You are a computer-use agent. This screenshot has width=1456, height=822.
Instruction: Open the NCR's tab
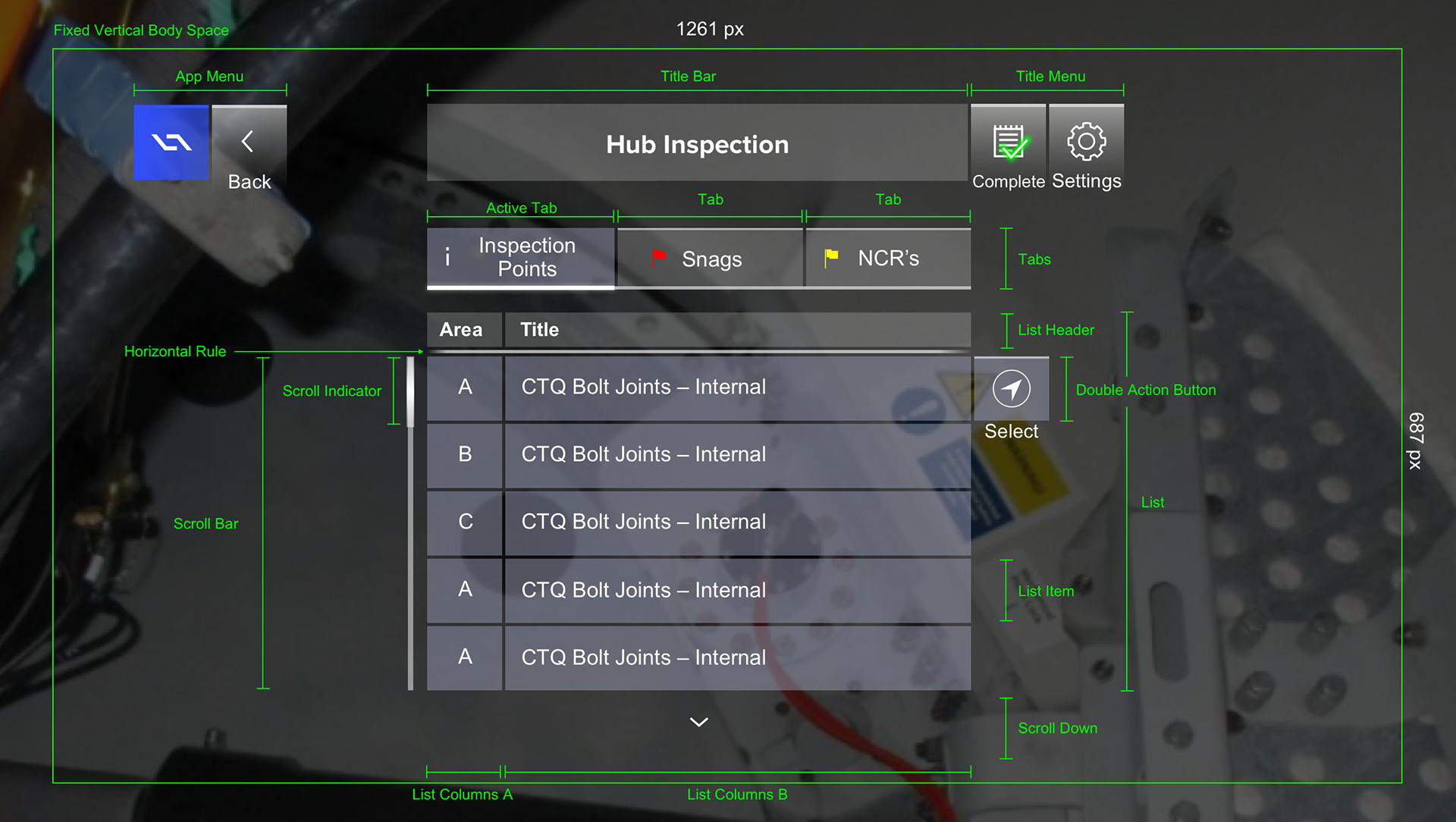coord(888,259)
